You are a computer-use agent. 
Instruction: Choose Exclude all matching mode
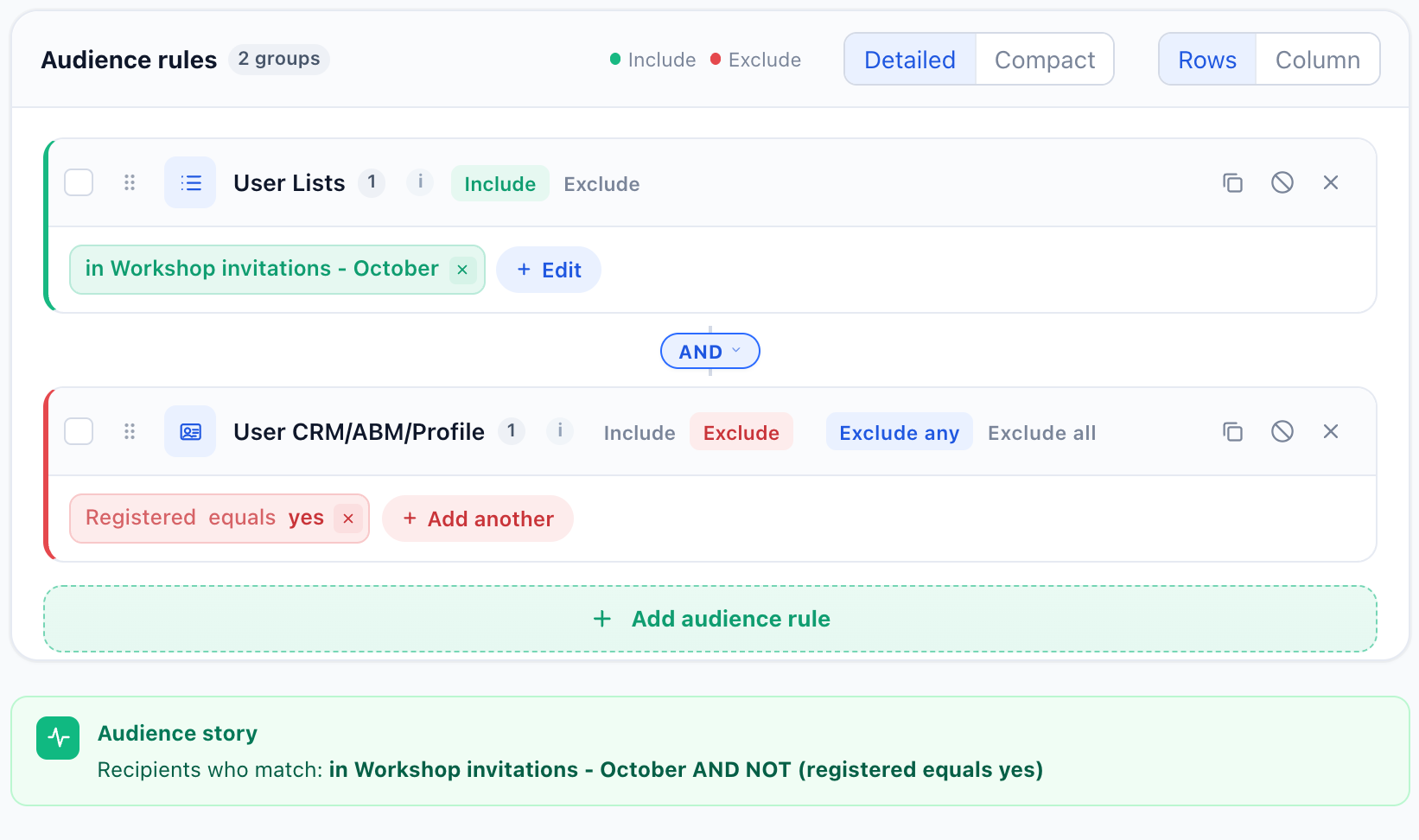coord(1041,432)
